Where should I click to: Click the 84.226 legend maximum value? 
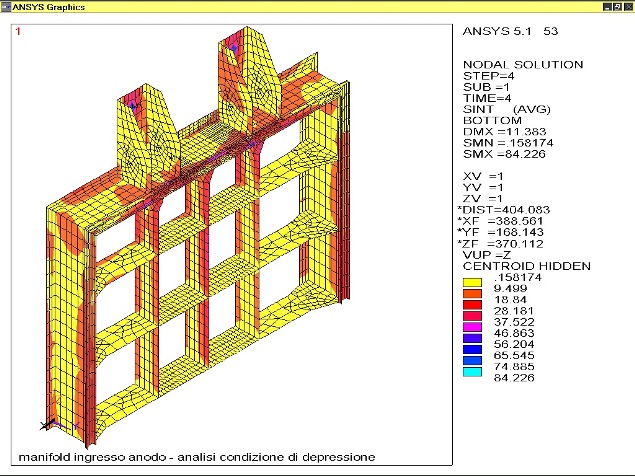pyautogui.click(x=514, y=378)
